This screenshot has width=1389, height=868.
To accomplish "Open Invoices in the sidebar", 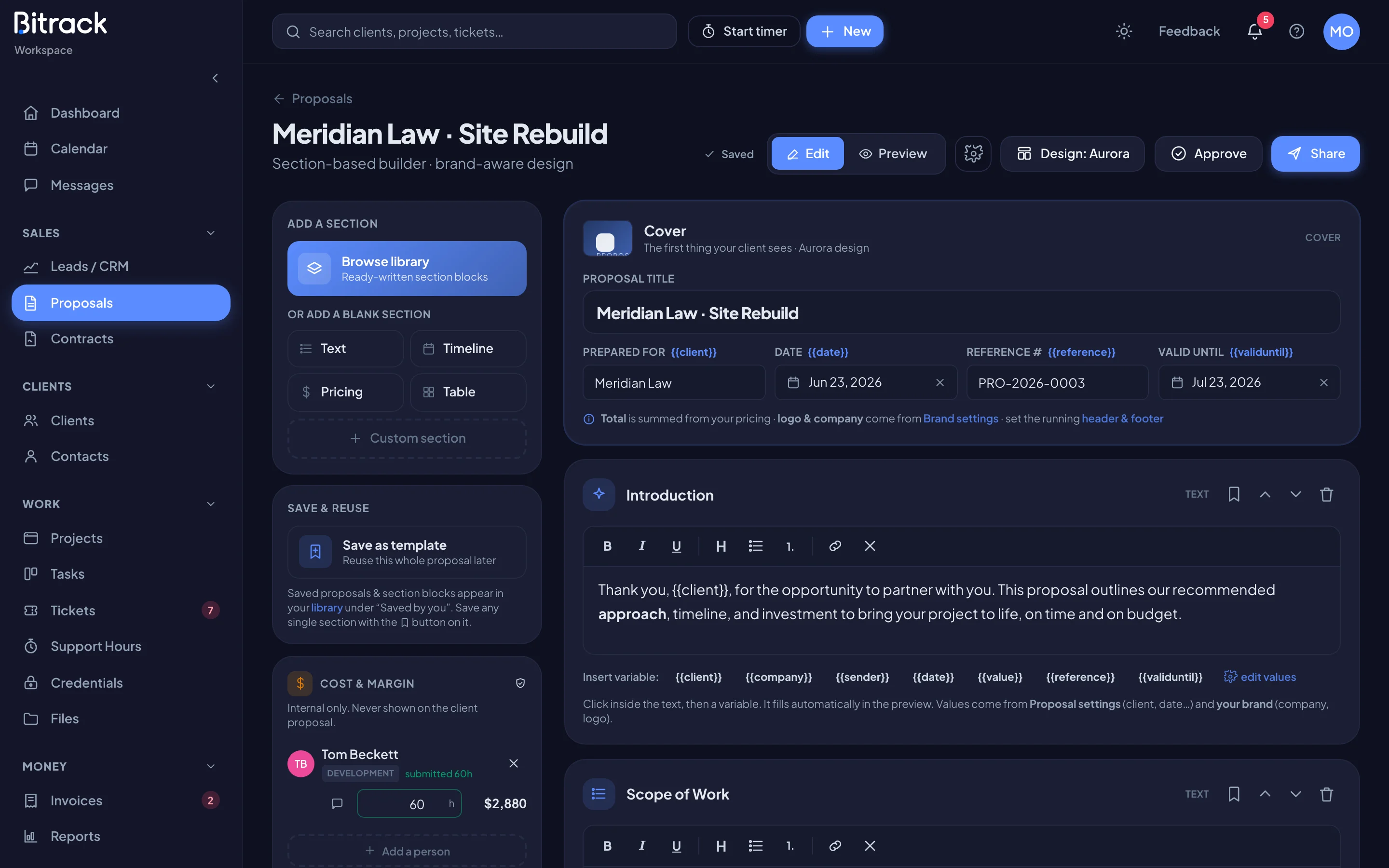I will click(x=121, y=800).
